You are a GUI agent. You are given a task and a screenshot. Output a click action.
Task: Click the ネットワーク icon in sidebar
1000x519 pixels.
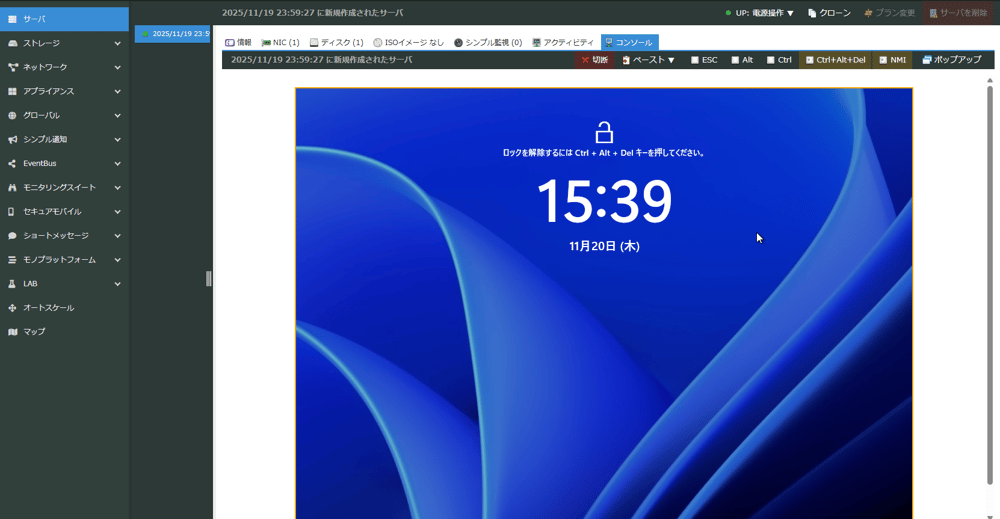tap(12, 67)
